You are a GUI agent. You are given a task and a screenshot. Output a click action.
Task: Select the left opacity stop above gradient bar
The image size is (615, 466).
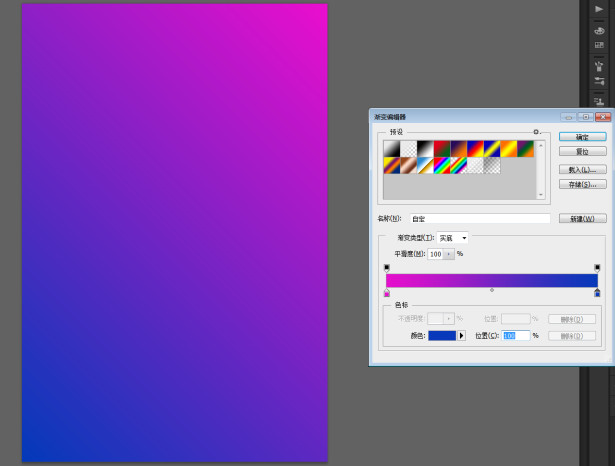pos(387,267)
